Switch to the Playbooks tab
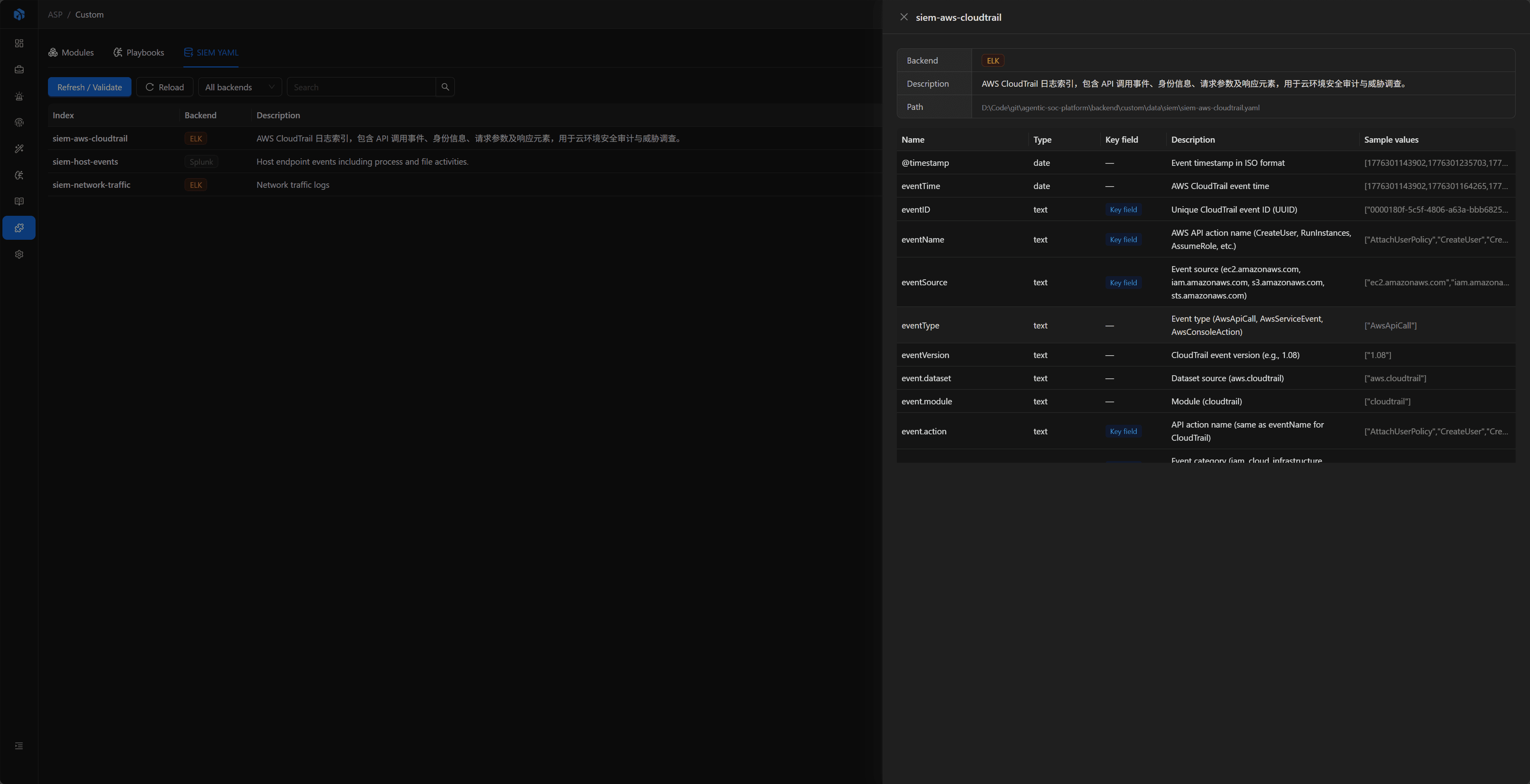Screen dimensions: 1530x784 click(138, 52)
